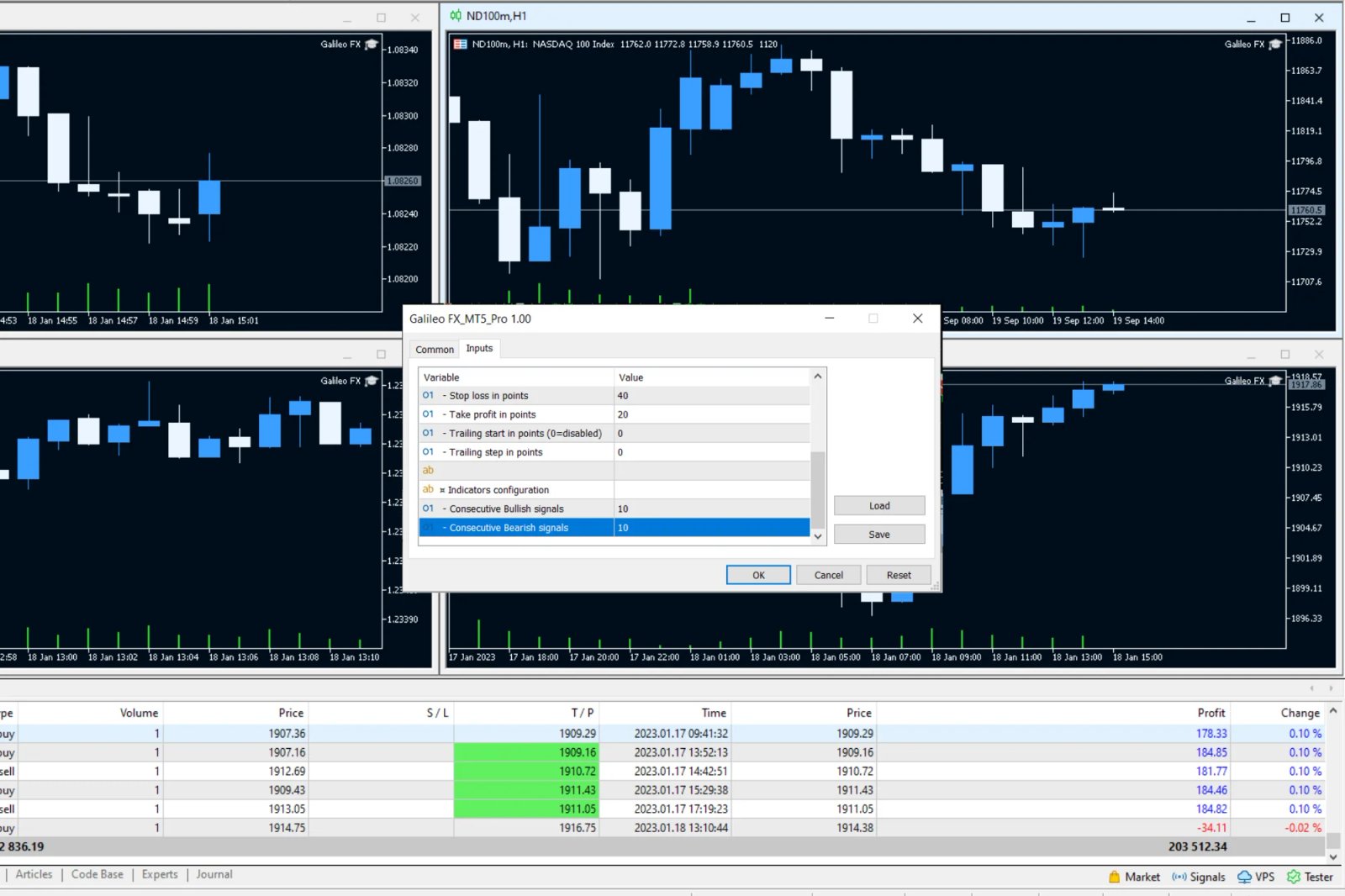Click the symbol table icon beside the NASDAQ 100 label
This screenshot has width=1345, height=896.
[x=462, y=44]
